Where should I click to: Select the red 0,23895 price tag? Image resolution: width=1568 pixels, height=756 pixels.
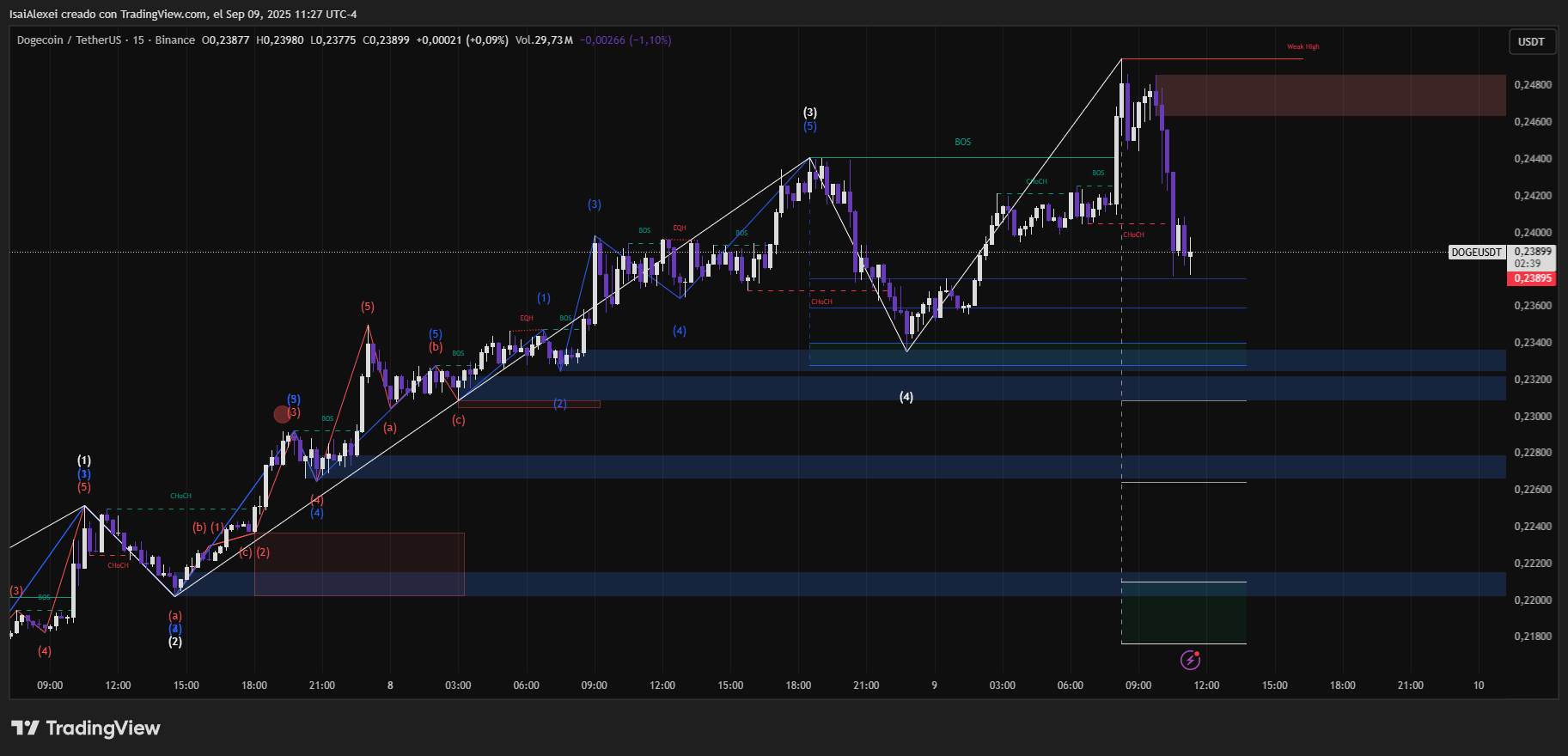(x=1532, y=278)
